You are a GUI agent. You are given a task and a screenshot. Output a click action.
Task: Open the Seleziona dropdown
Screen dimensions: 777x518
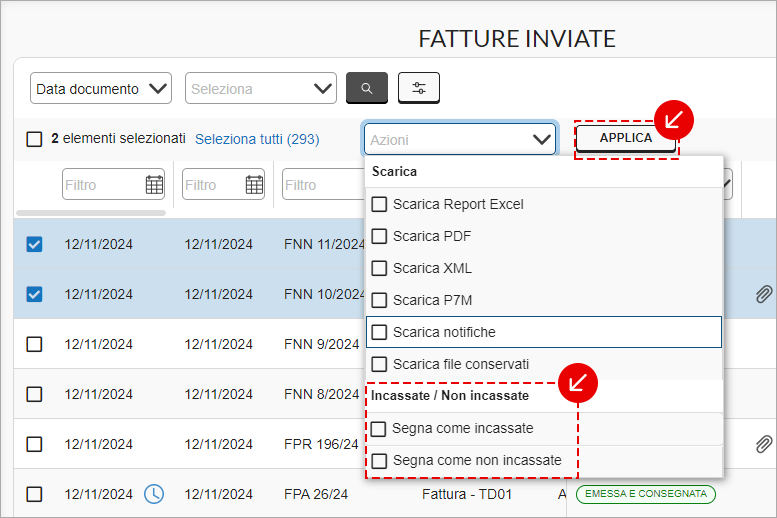[261, 88]
